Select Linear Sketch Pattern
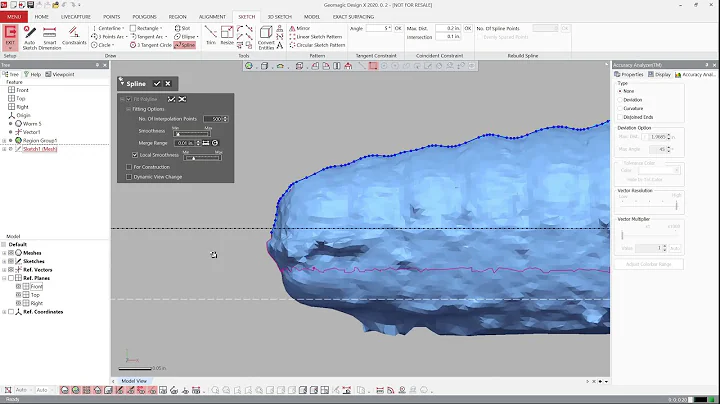The width and height of the screenshot is (720, 404). [315, 36]
